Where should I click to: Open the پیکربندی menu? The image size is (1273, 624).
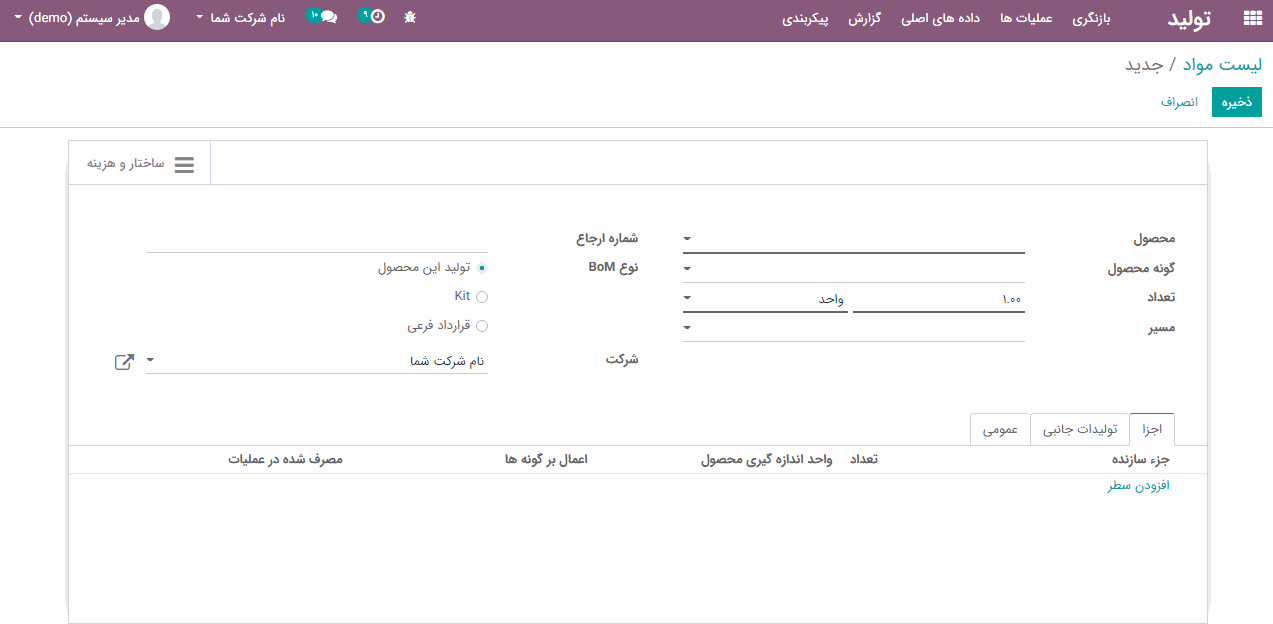point(805,19)
